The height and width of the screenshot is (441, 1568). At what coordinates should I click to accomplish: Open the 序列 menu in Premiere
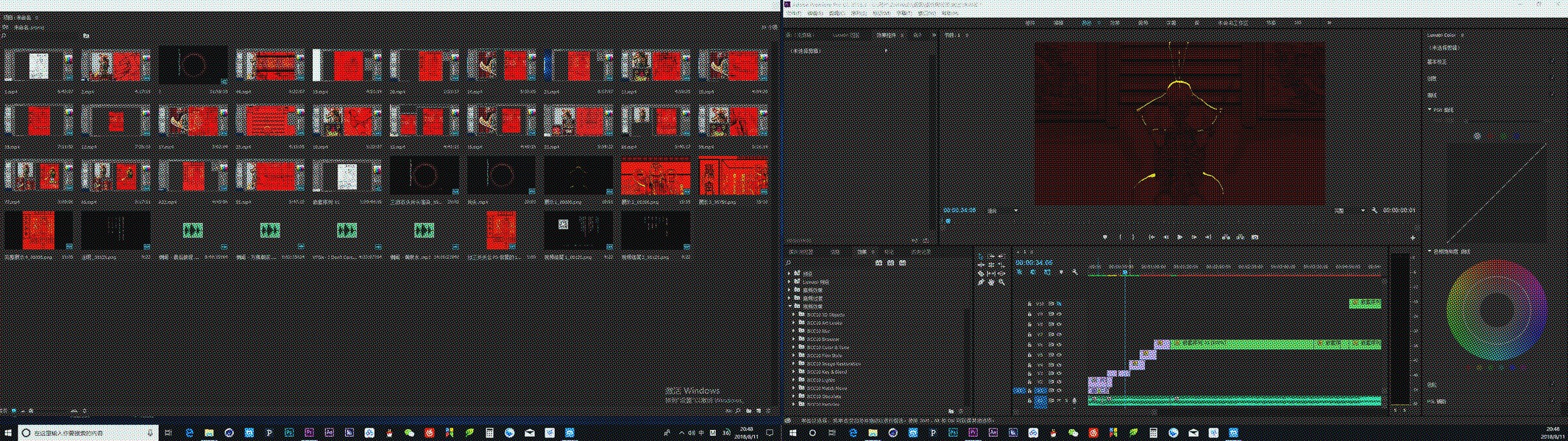(859, 13)
